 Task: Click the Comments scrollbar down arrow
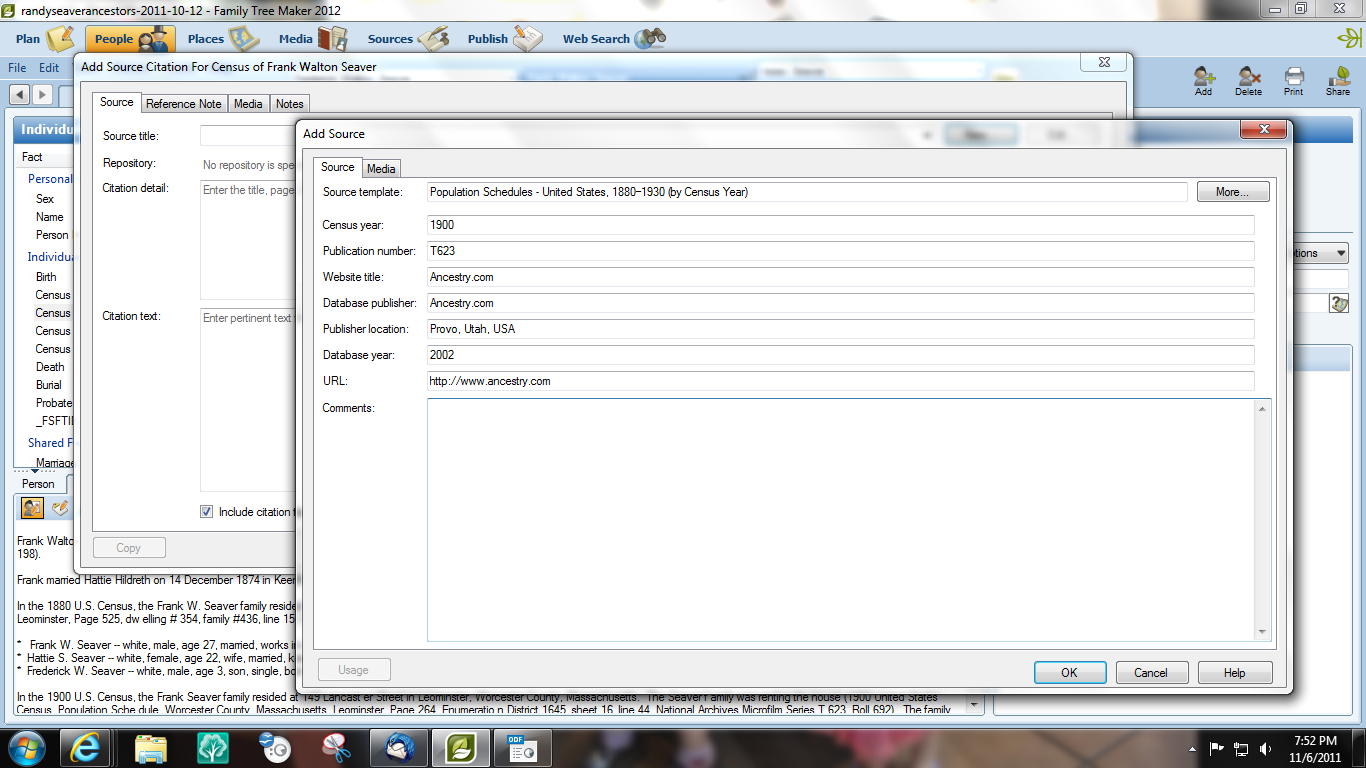1262,632
